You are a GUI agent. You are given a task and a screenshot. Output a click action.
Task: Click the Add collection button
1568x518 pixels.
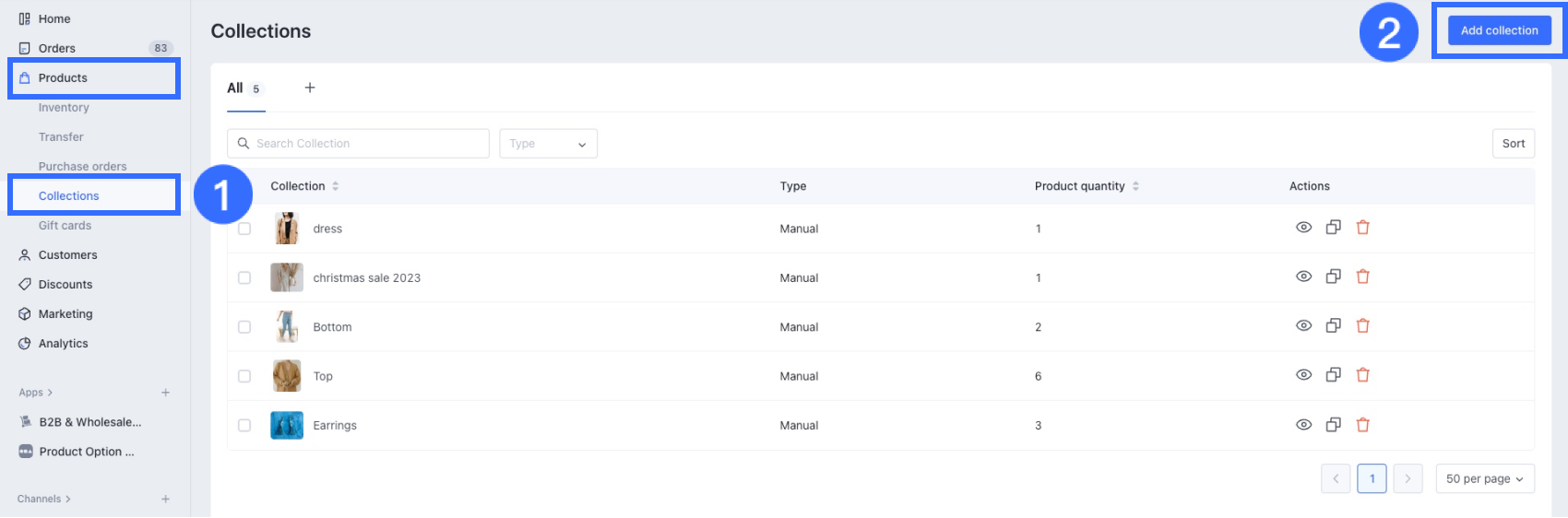[1499, 30]
